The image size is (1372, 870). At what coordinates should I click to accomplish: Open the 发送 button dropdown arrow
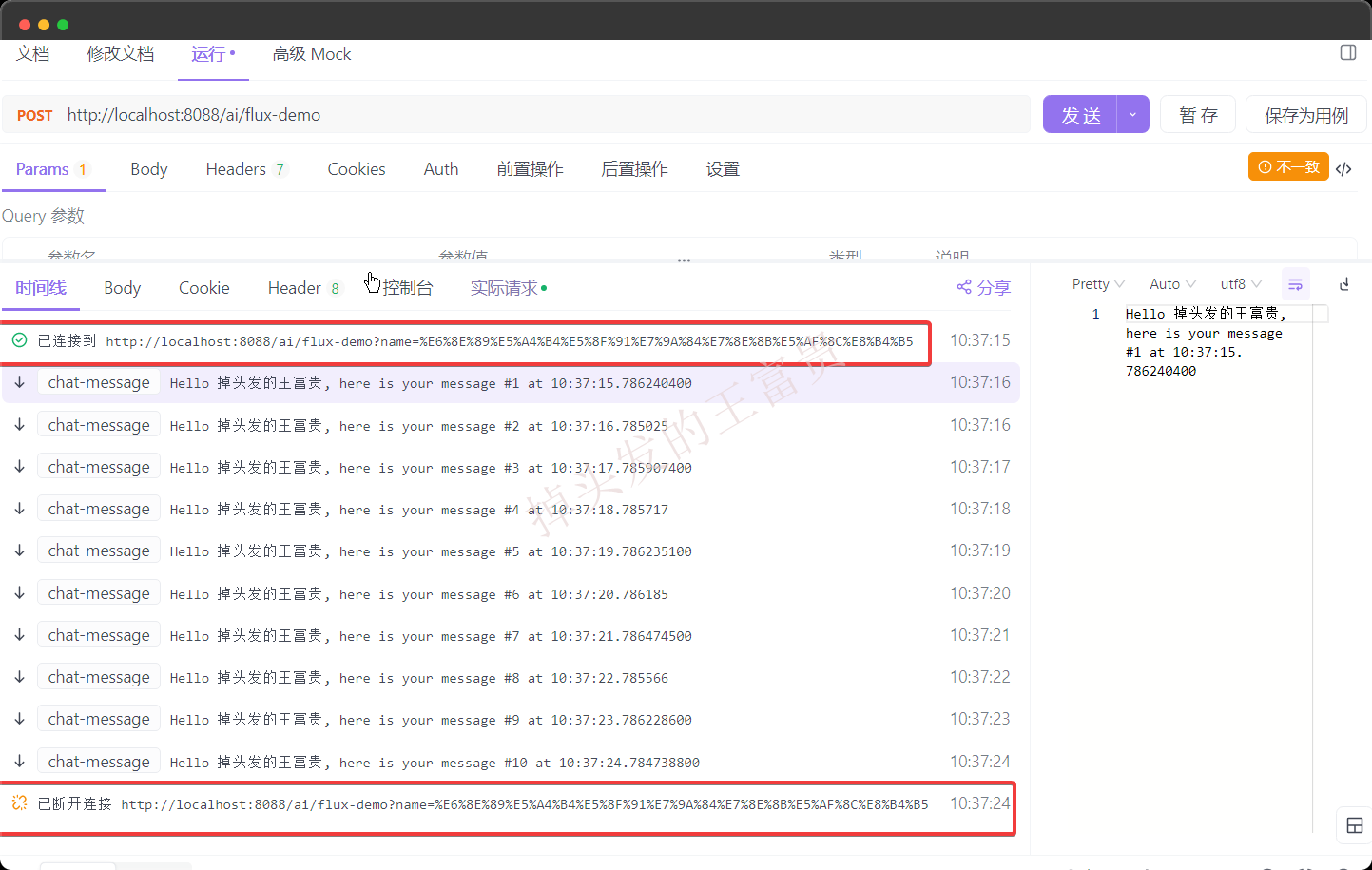pyautogui.click(x=1132, y=114)
